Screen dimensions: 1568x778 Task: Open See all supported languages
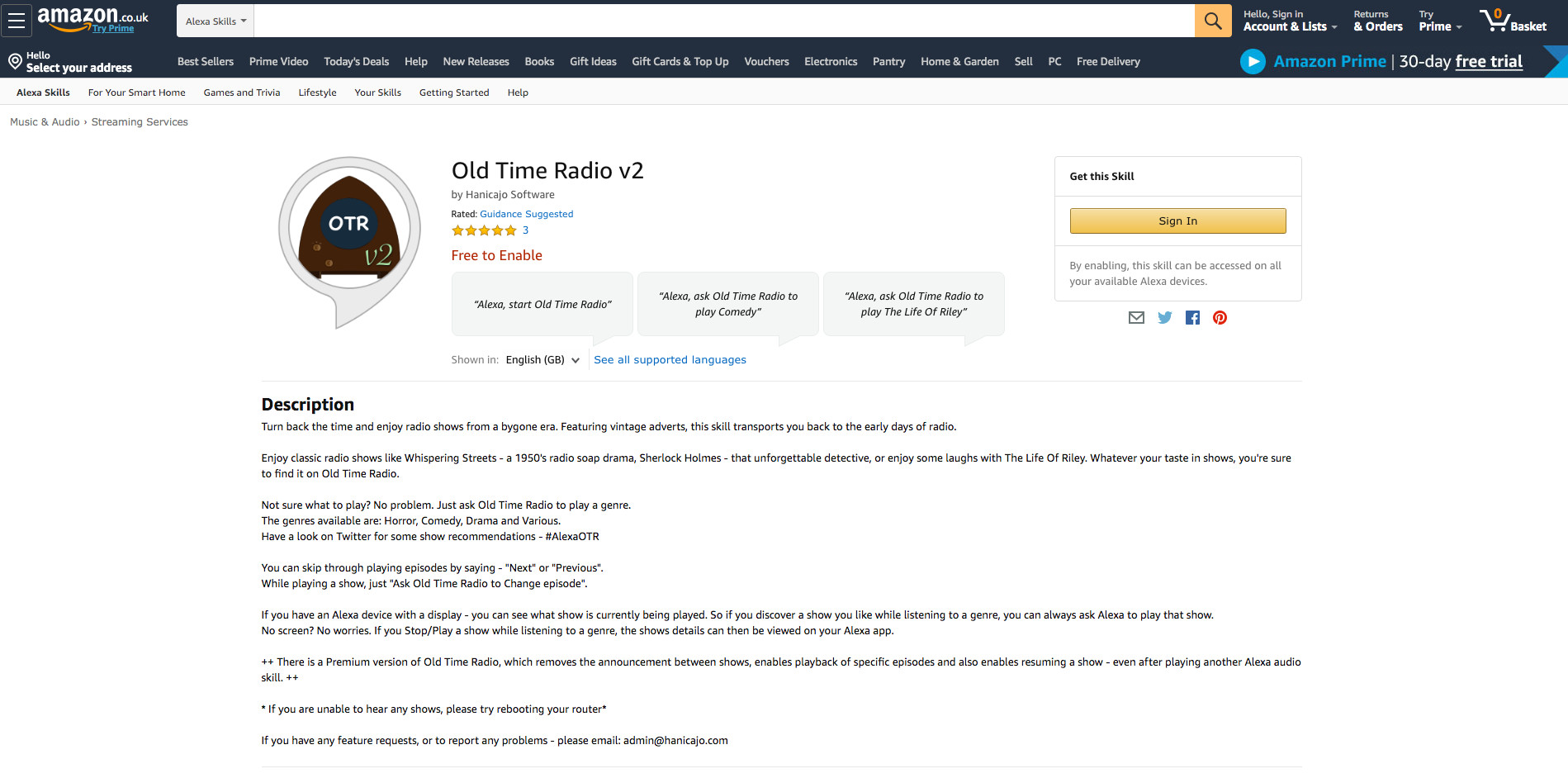coord(669,359)
